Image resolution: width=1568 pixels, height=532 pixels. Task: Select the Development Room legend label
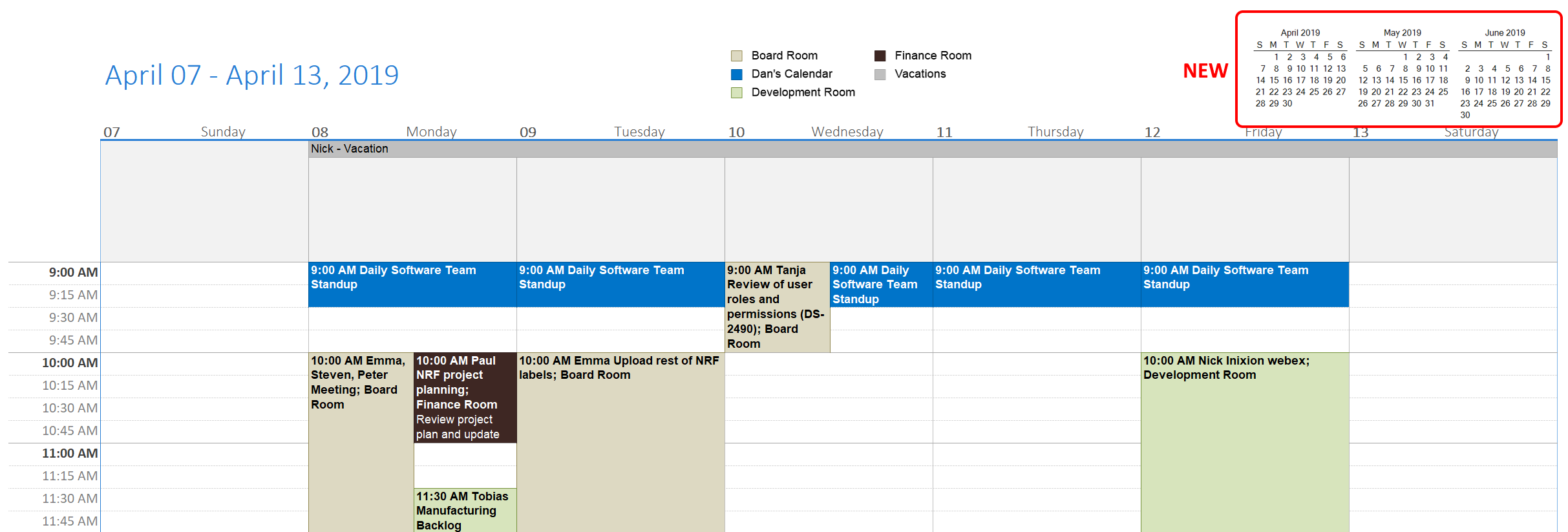803,92
